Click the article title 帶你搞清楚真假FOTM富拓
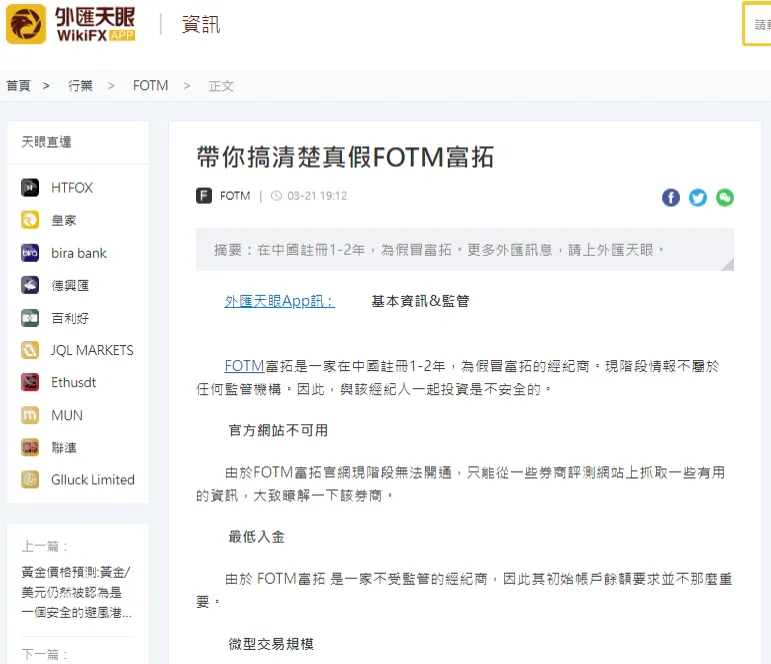 pyautogui.click(x=345, y=157)
